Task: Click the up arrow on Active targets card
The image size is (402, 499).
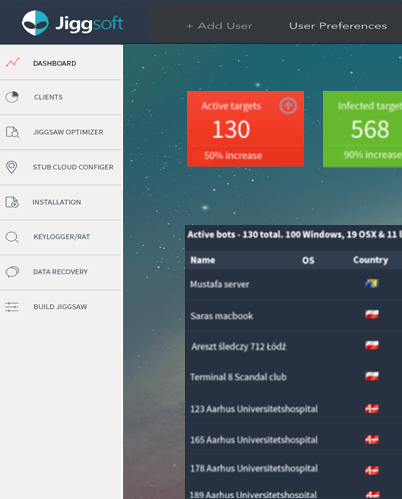Action: pos(288,106)
